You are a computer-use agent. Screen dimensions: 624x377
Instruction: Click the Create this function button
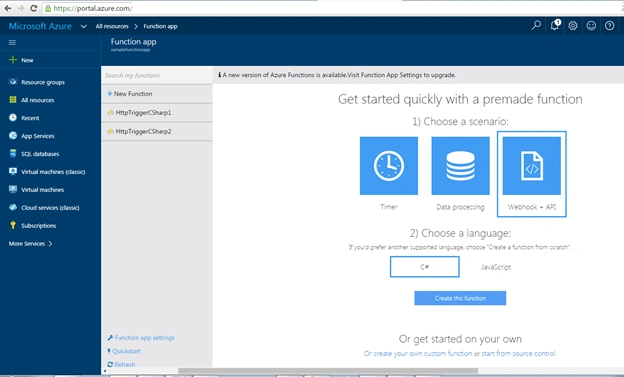460,298
